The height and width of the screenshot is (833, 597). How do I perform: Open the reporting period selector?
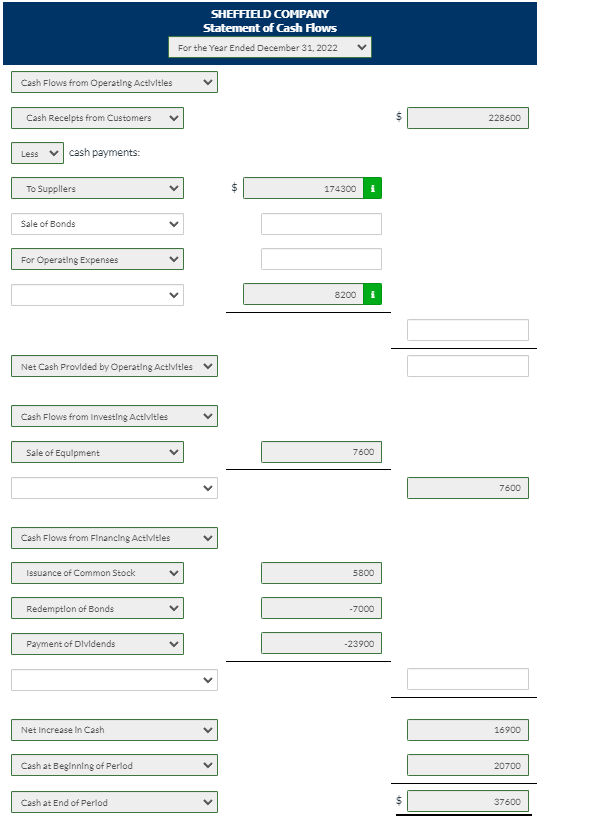pyautogui.click(x=270, y=46)
